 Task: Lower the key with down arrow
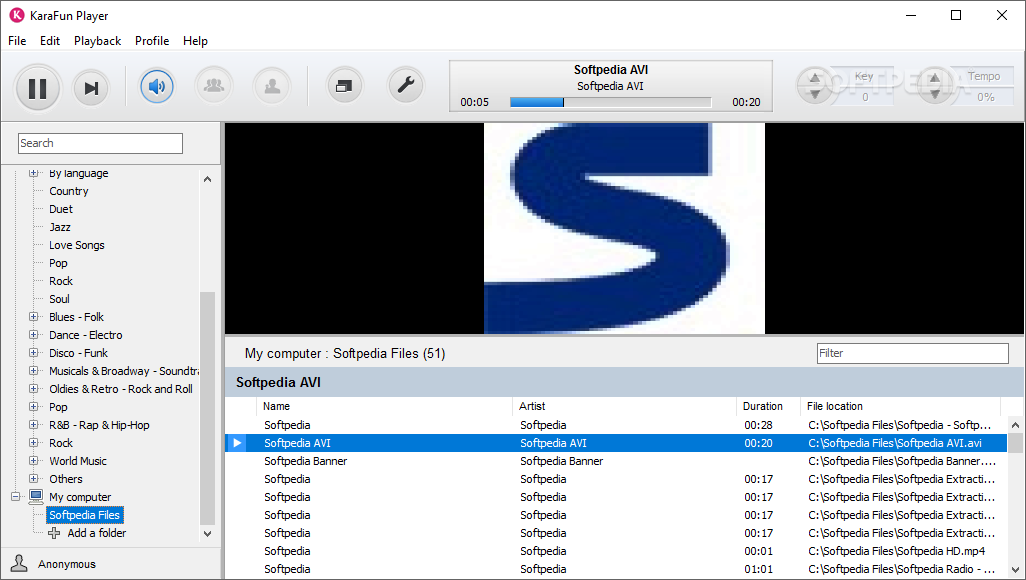[815, 94]
